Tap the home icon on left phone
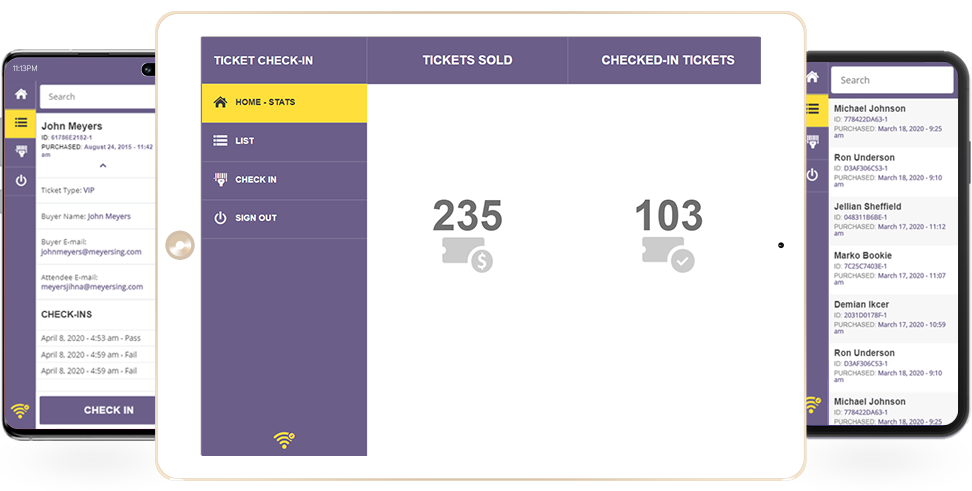This screenshot has height=491, width=972. click(x=21, y=94)
